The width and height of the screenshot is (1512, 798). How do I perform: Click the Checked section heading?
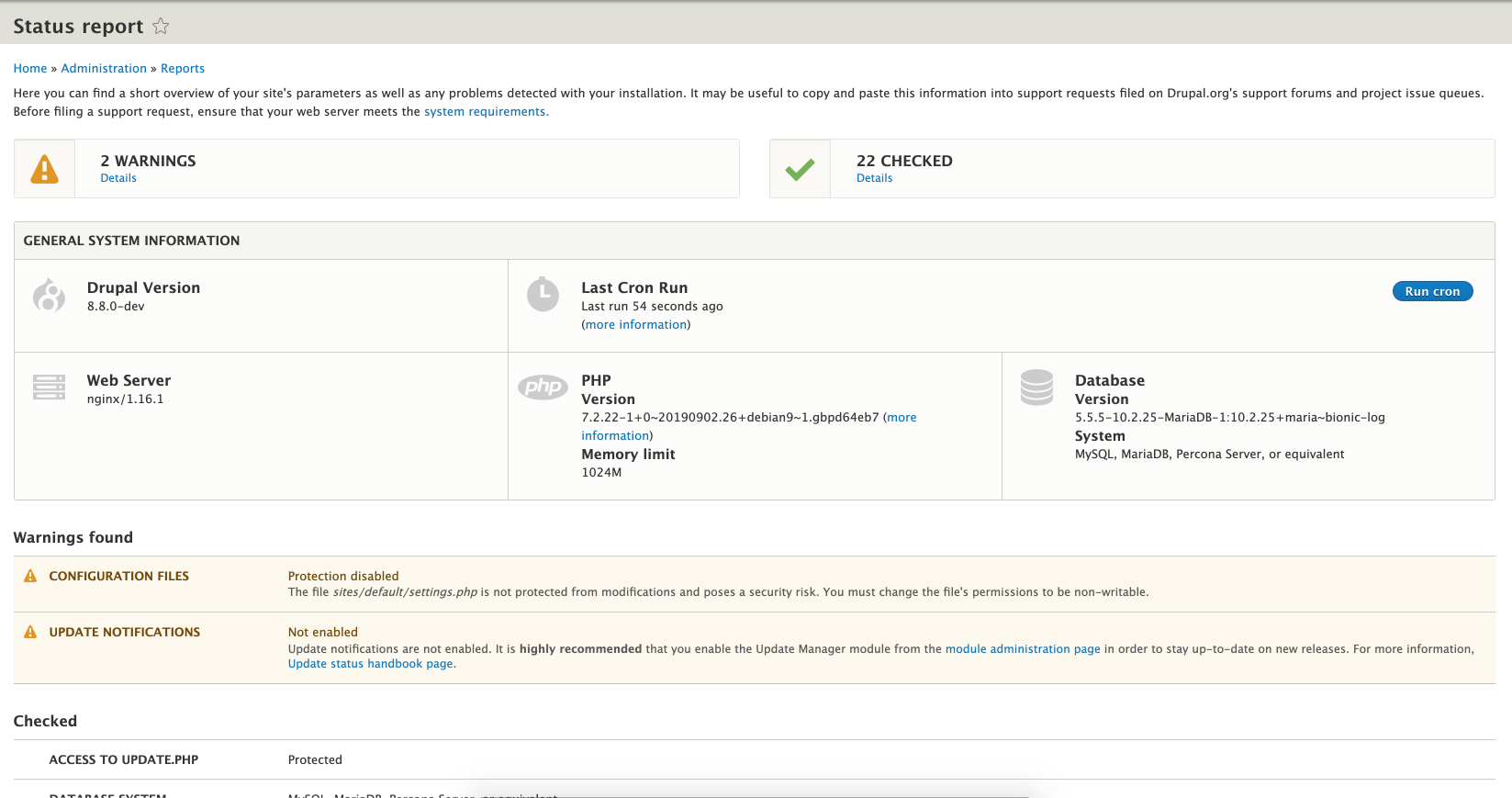point(45,721)
